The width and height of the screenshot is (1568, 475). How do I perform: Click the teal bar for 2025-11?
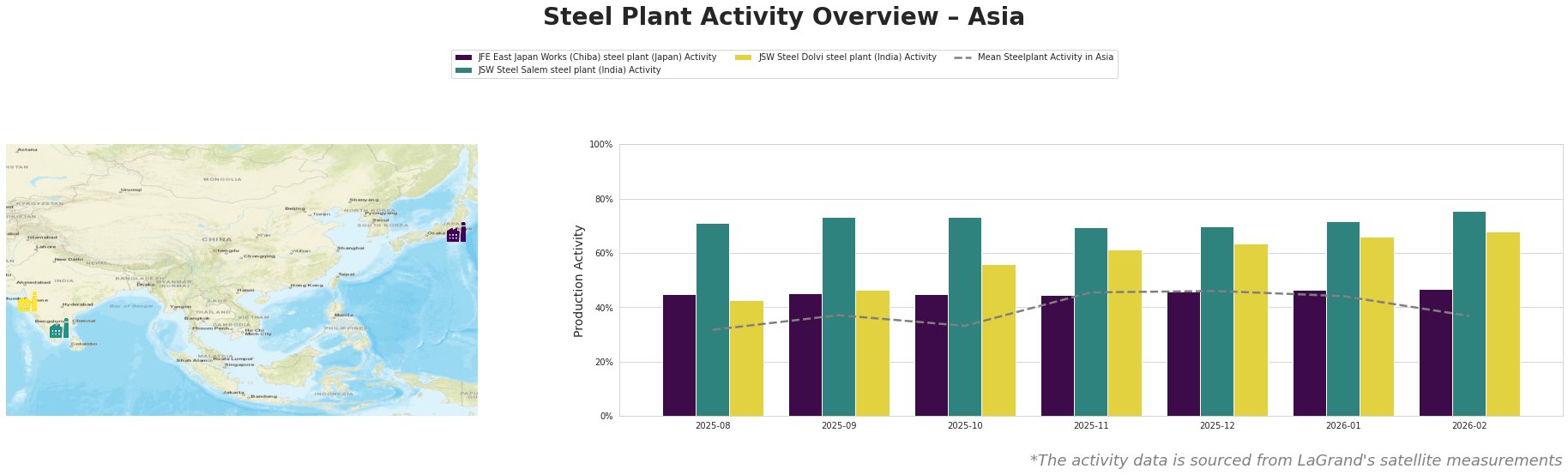tap(1091, 322)
